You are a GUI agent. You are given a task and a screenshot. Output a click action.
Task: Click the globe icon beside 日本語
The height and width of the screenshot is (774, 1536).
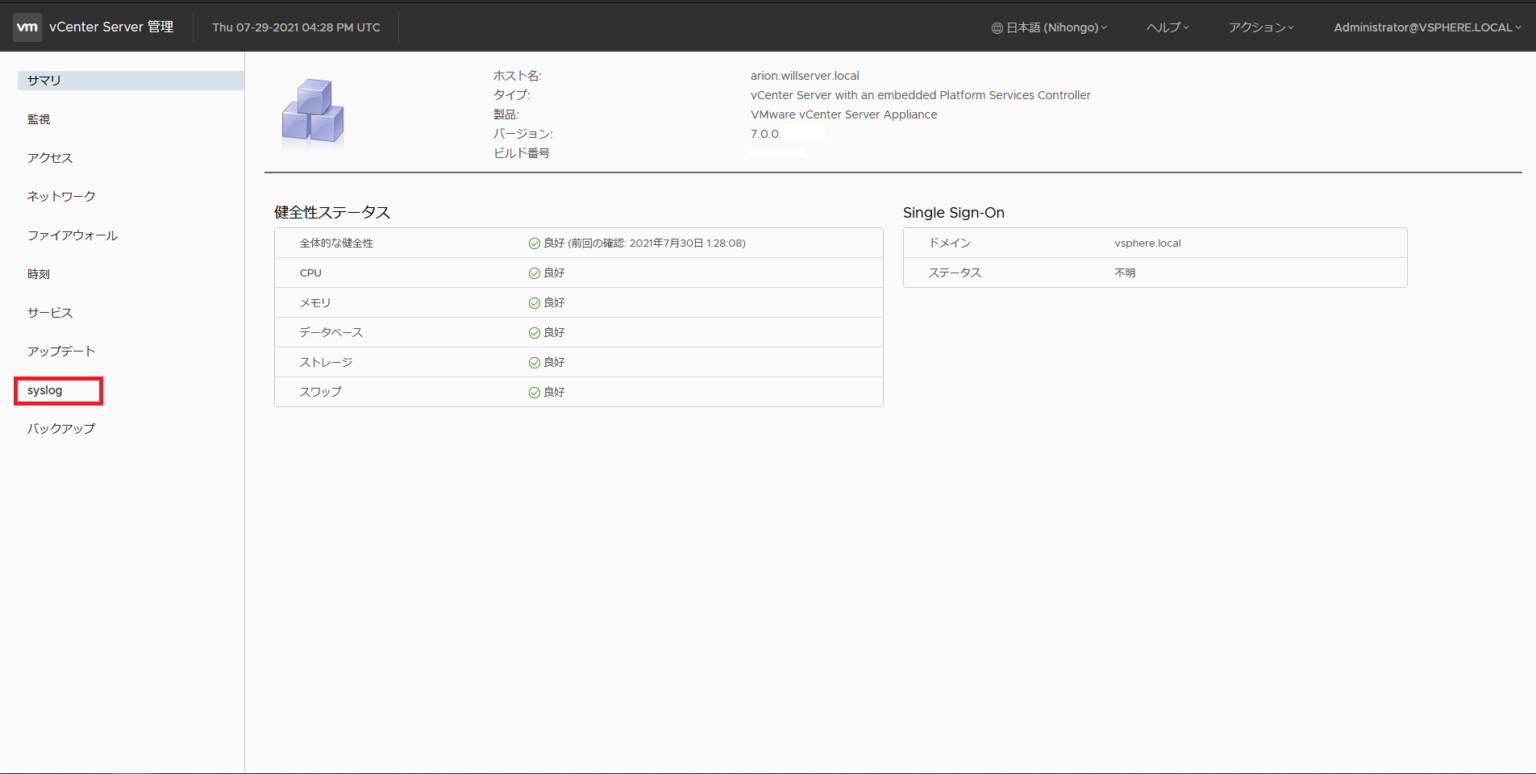pos(997,28)
